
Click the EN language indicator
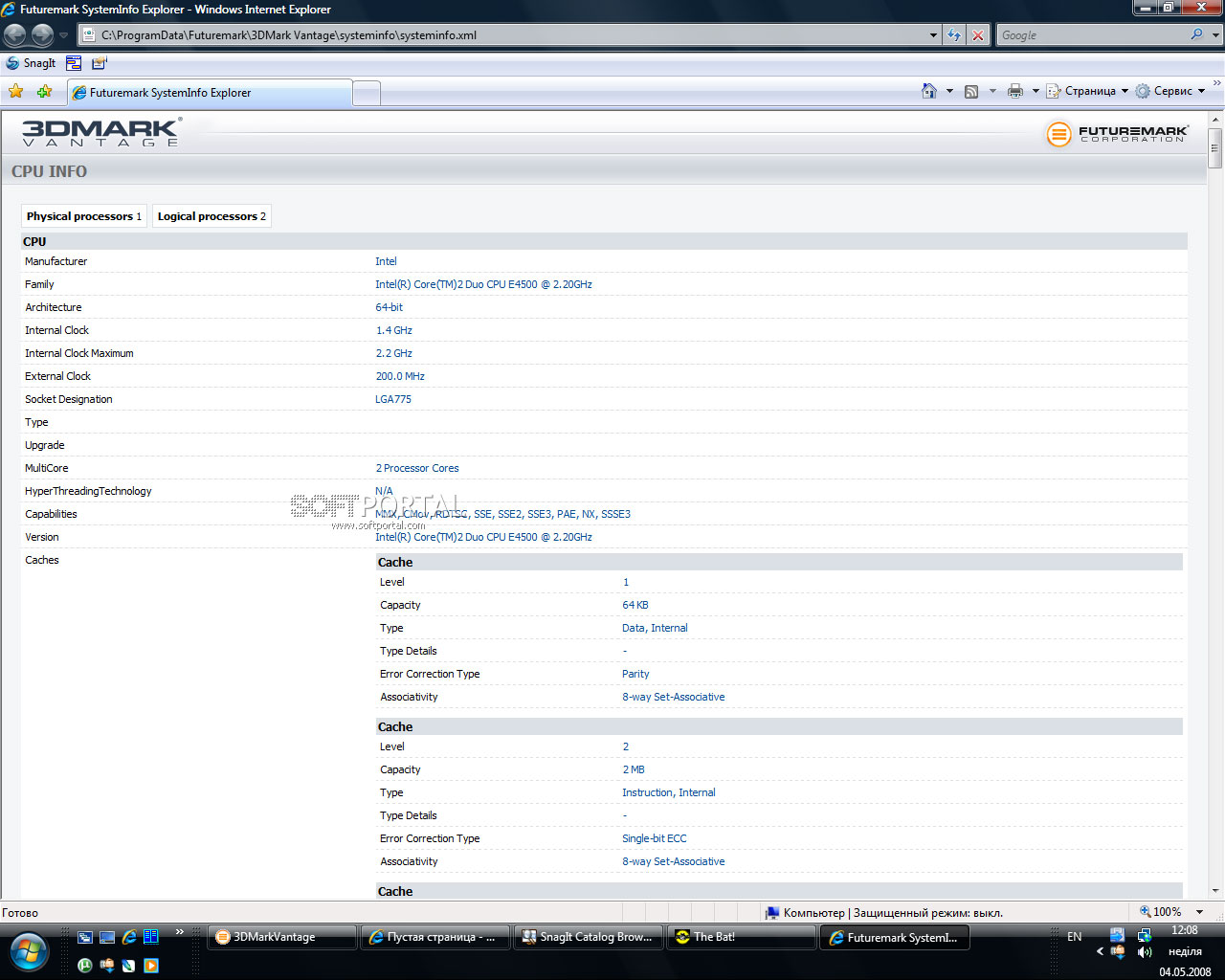pos(1075,937)
